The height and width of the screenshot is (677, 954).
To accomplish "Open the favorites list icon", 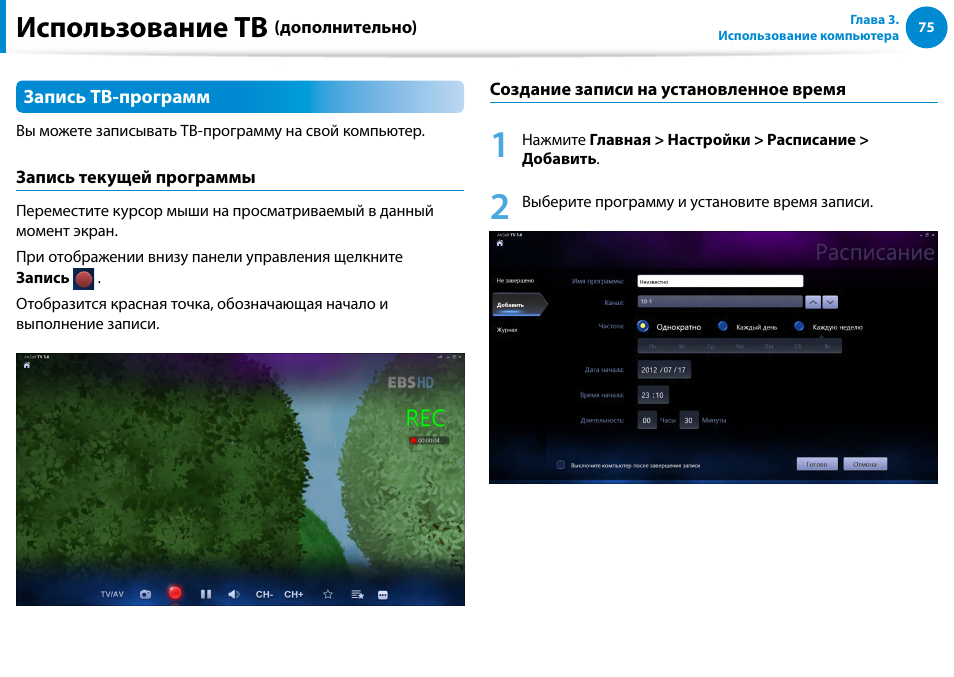I will (x=357, y=594).
